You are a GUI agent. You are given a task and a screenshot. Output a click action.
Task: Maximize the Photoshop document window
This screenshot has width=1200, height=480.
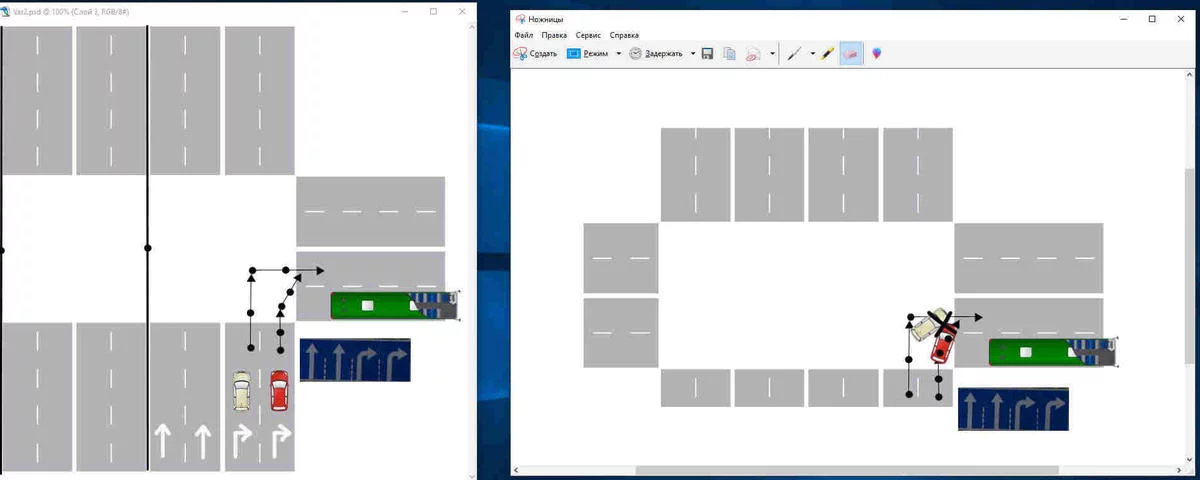click(433, 11)
